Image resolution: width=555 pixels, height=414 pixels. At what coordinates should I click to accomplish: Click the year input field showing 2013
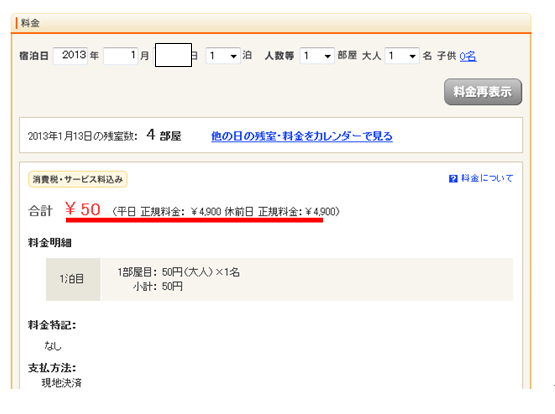[70, 56]
